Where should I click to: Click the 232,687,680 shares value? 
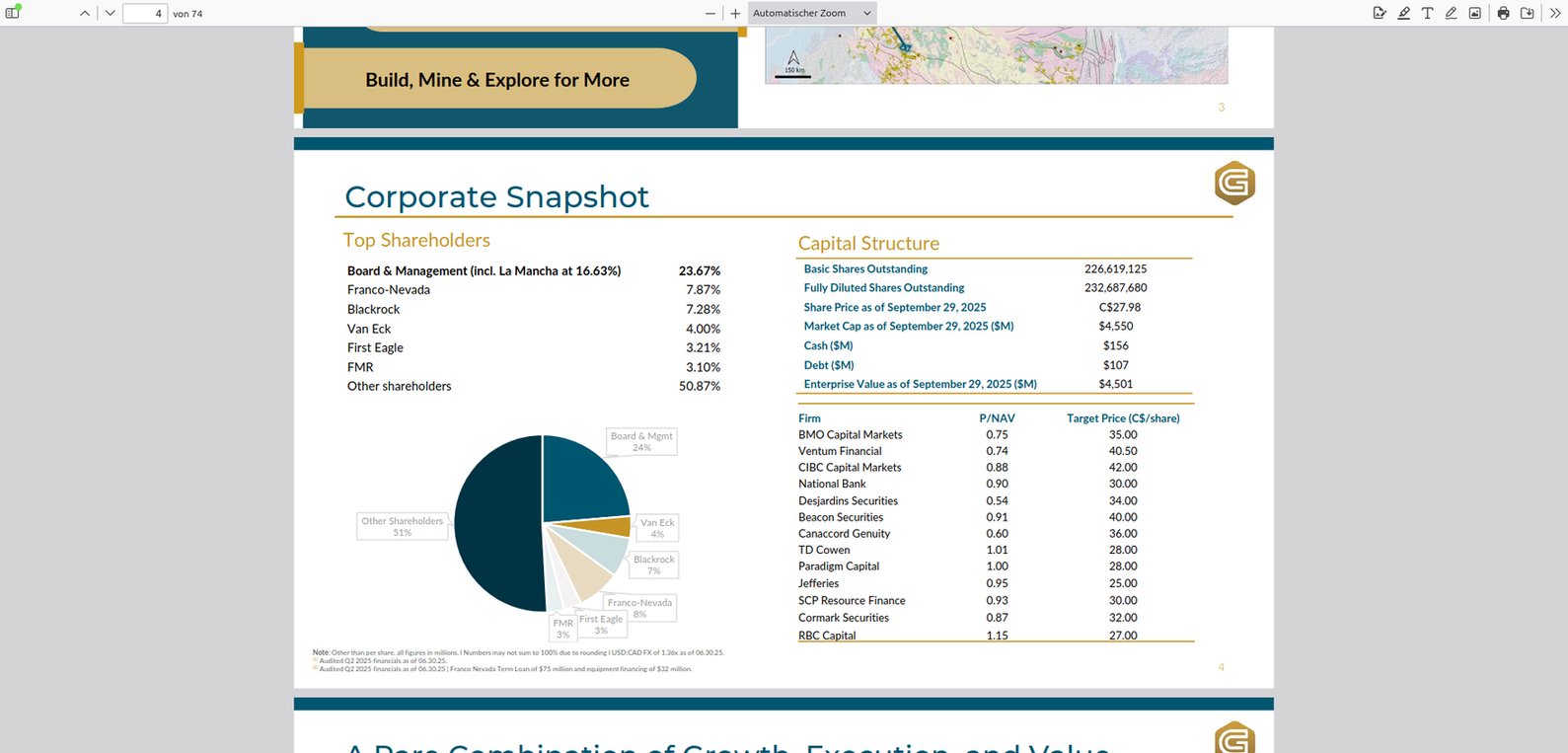[x=1115, y=288]
